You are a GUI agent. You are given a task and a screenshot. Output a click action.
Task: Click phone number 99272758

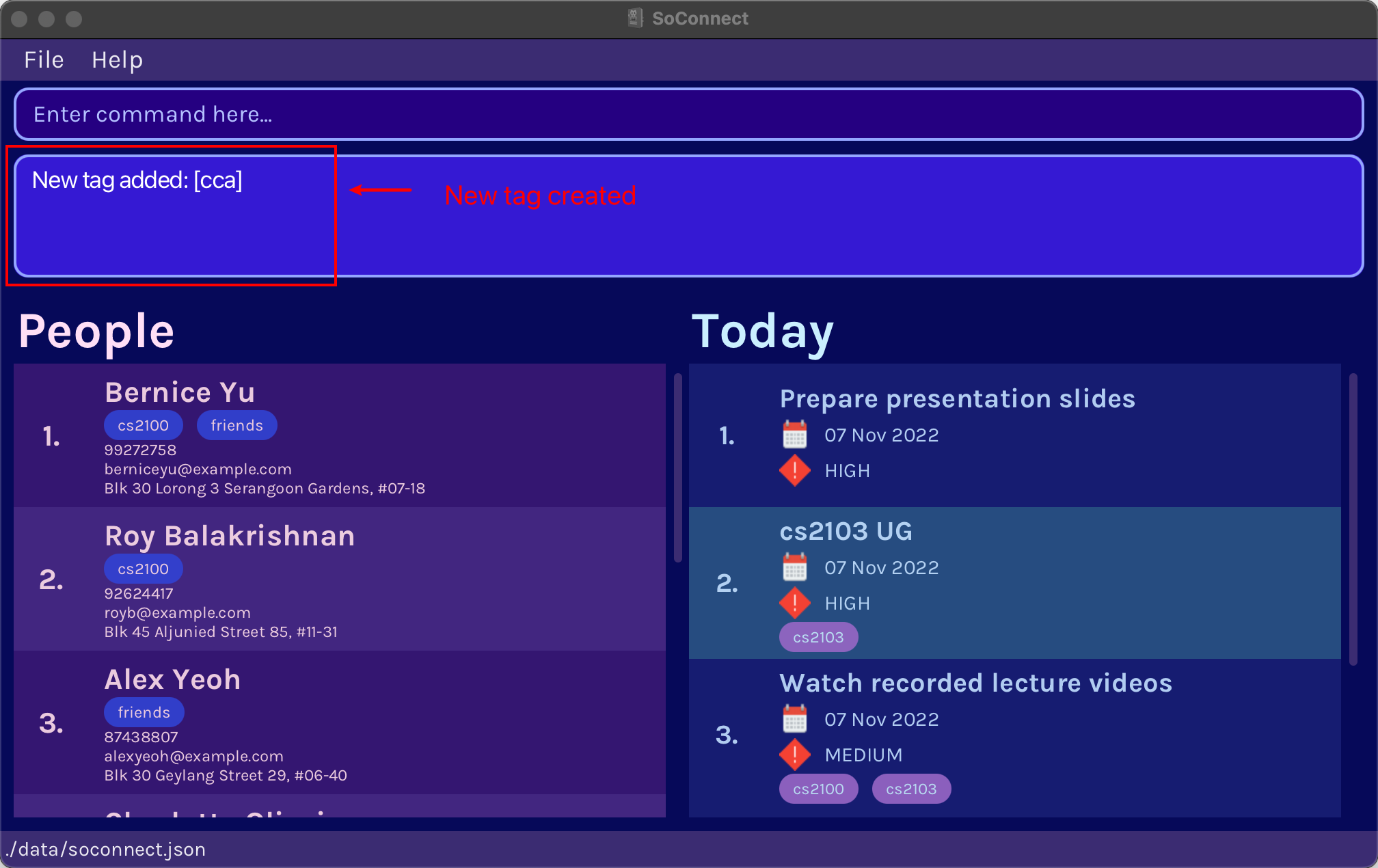click(140, 450)
